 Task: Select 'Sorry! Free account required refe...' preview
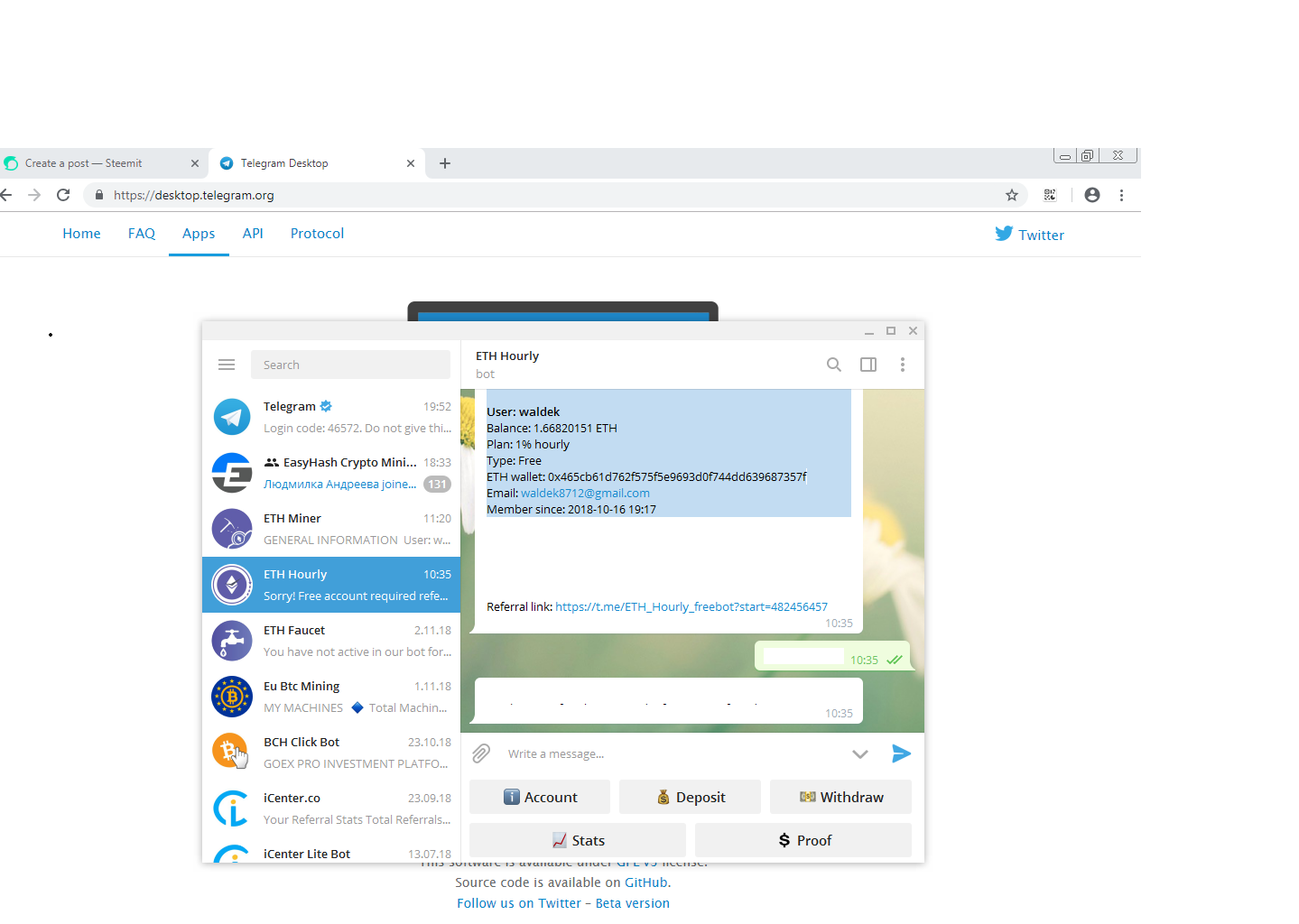point(356,596)
